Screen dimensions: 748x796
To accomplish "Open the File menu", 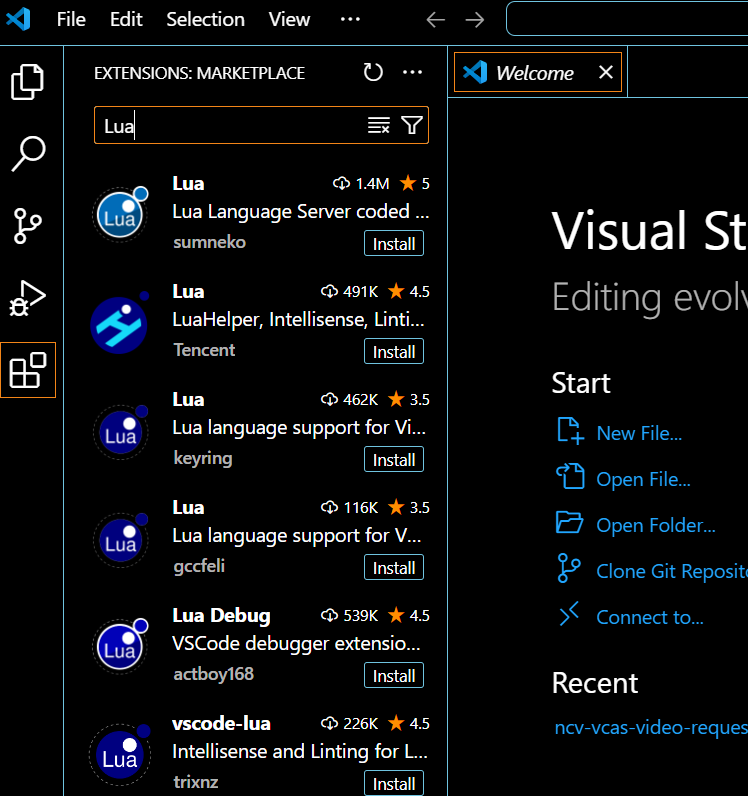I will click(71, 19).
